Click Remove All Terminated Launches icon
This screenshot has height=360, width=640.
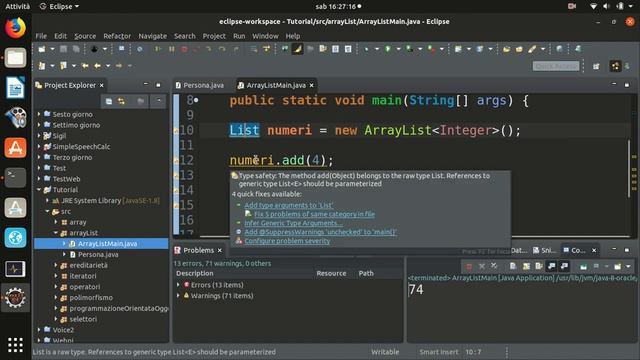[494, 267]
